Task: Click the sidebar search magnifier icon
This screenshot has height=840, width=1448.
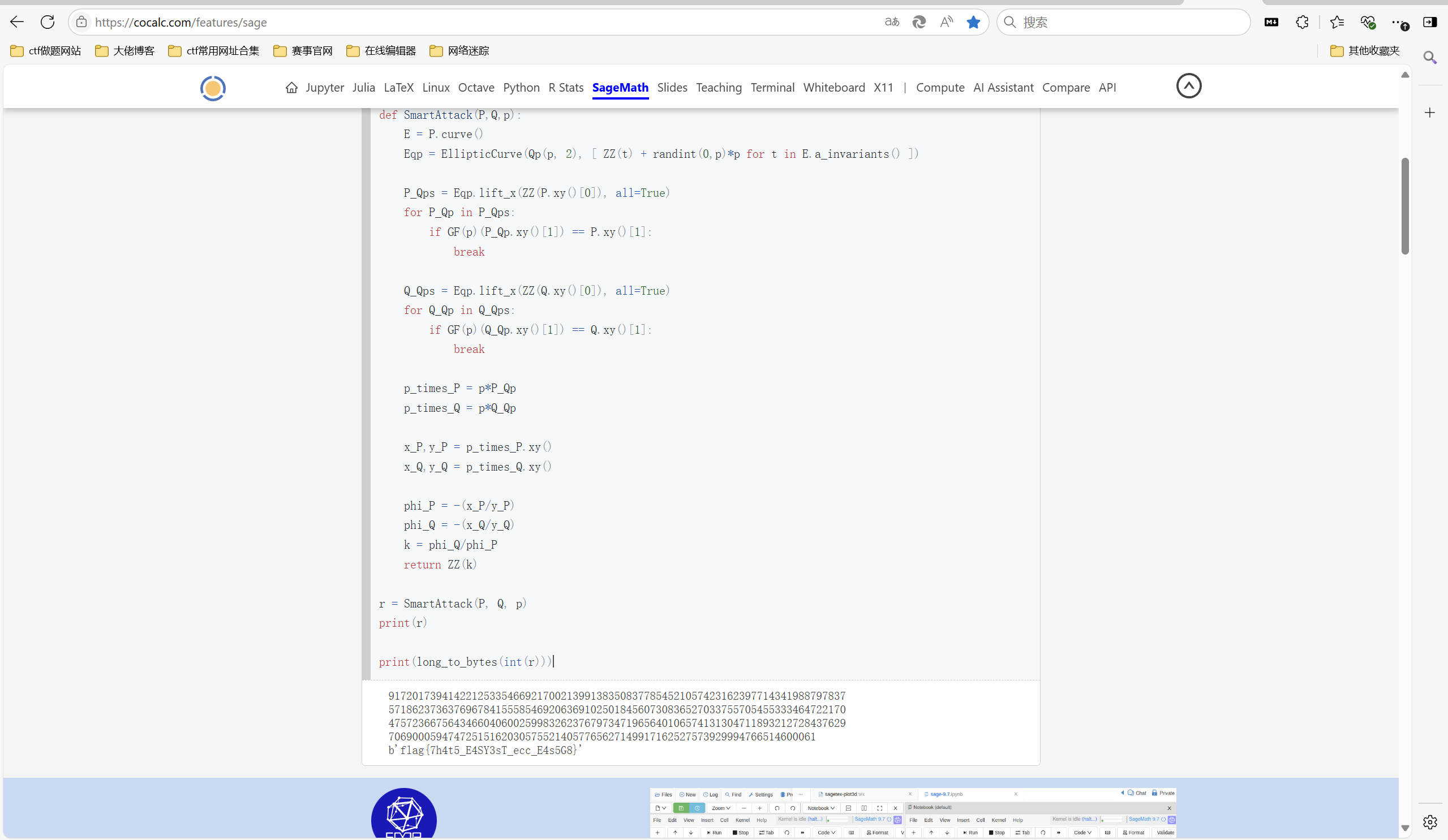Action: pos(1430,57)
